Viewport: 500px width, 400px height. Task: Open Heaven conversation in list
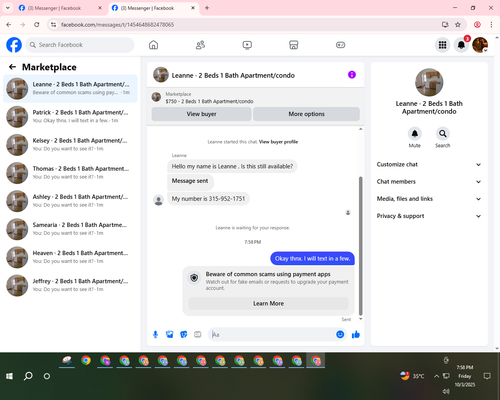(x=70, y=257)
